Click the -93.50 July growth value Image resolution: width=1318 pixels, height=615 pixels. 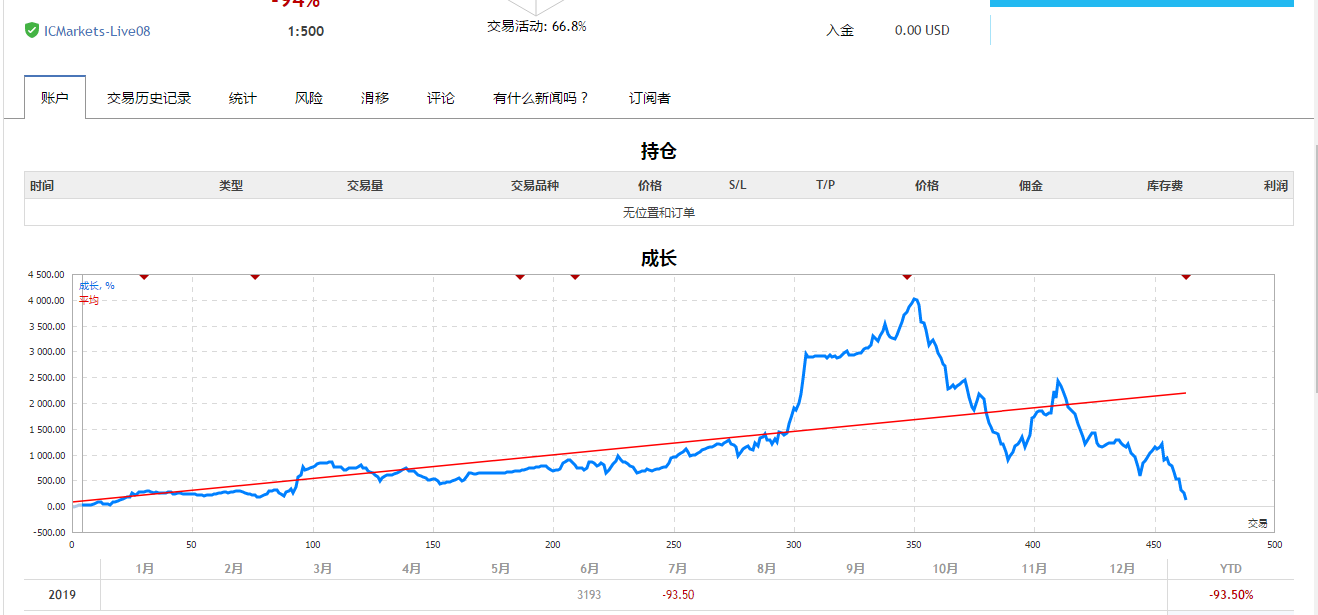[x=678, y=595]
